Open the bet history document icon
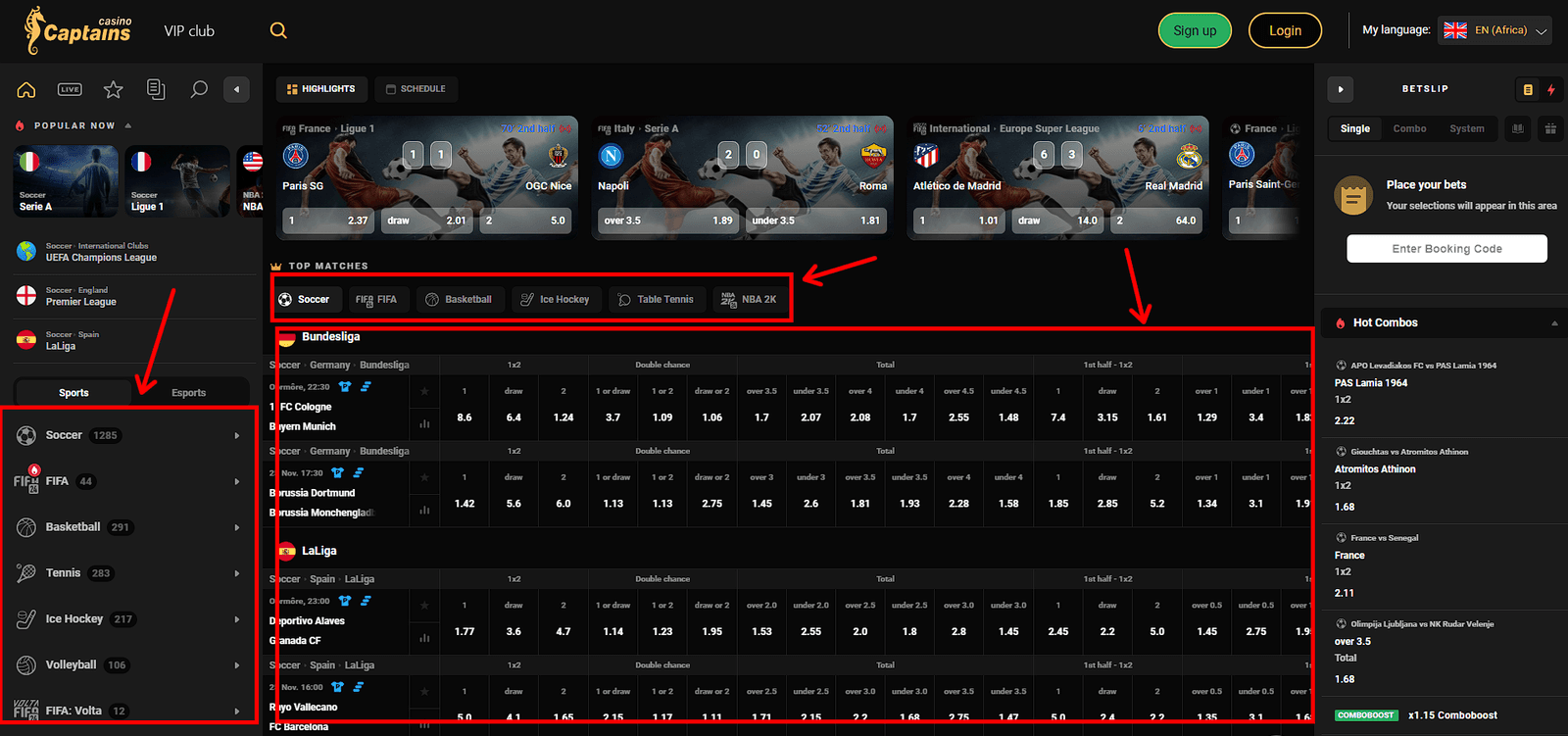The height and width of the screenshot is (736, 1568). tap(156, 89)
